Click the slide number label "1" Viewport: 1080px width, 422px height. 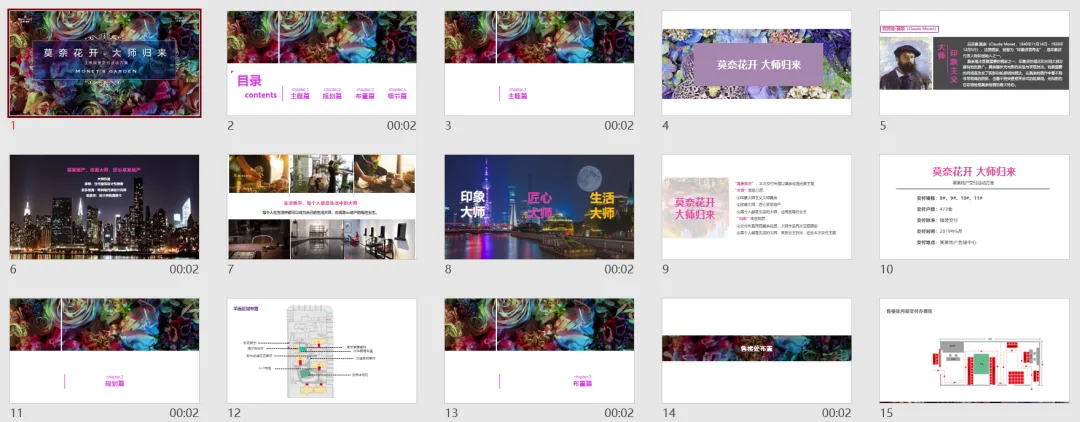[12, 126]
